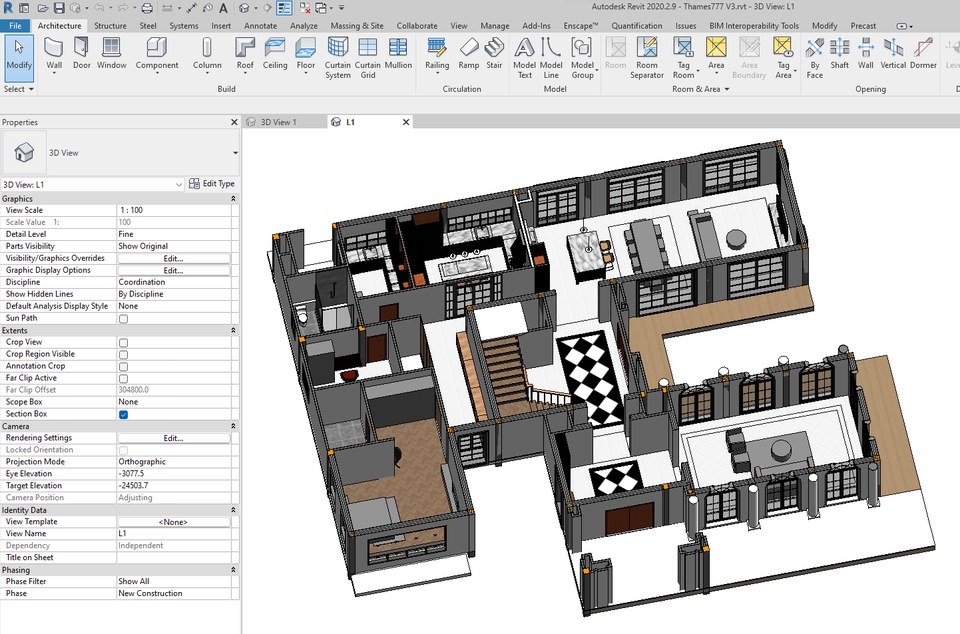Open the File menu
The height and width of the screenshot is (634, 960).
coord(15,26)
